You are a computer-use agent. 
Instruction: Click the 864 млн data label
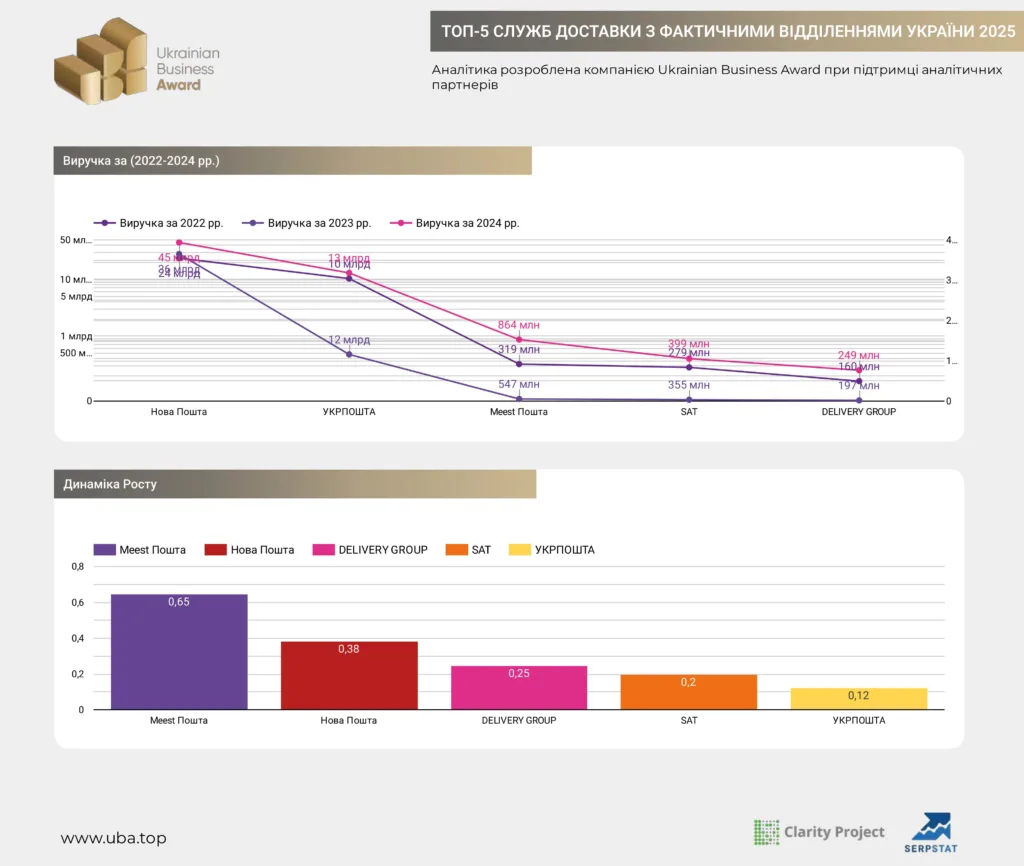point(519,325)
